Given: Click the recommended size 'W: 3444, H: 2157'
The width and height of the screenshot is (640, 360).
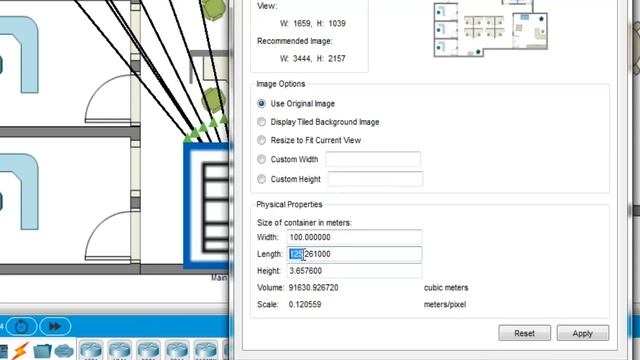Looking at the screenshot, I should pos(313,59).
